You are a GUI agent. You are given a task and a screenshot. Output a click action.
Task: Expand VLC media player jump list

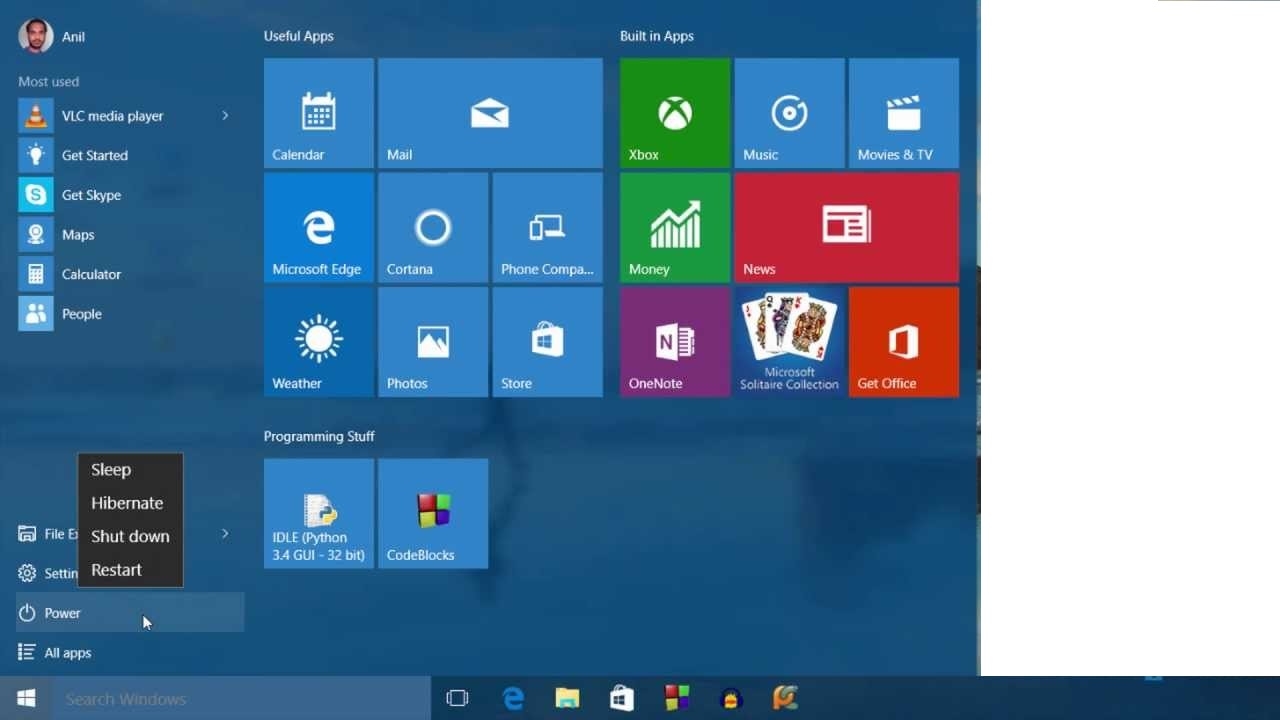click(x=225, y=115)
